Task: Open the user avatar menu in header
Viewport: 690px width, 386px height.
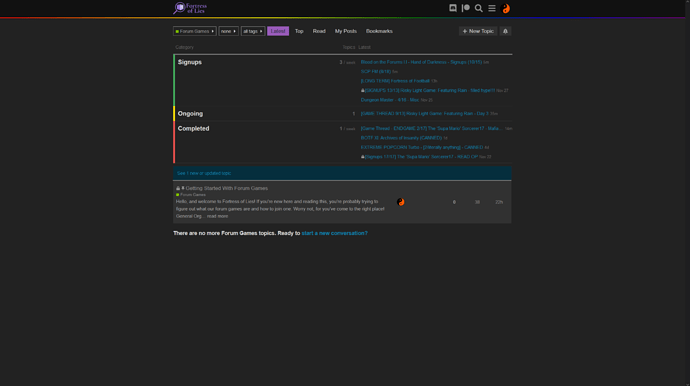Action: point(506,8)
